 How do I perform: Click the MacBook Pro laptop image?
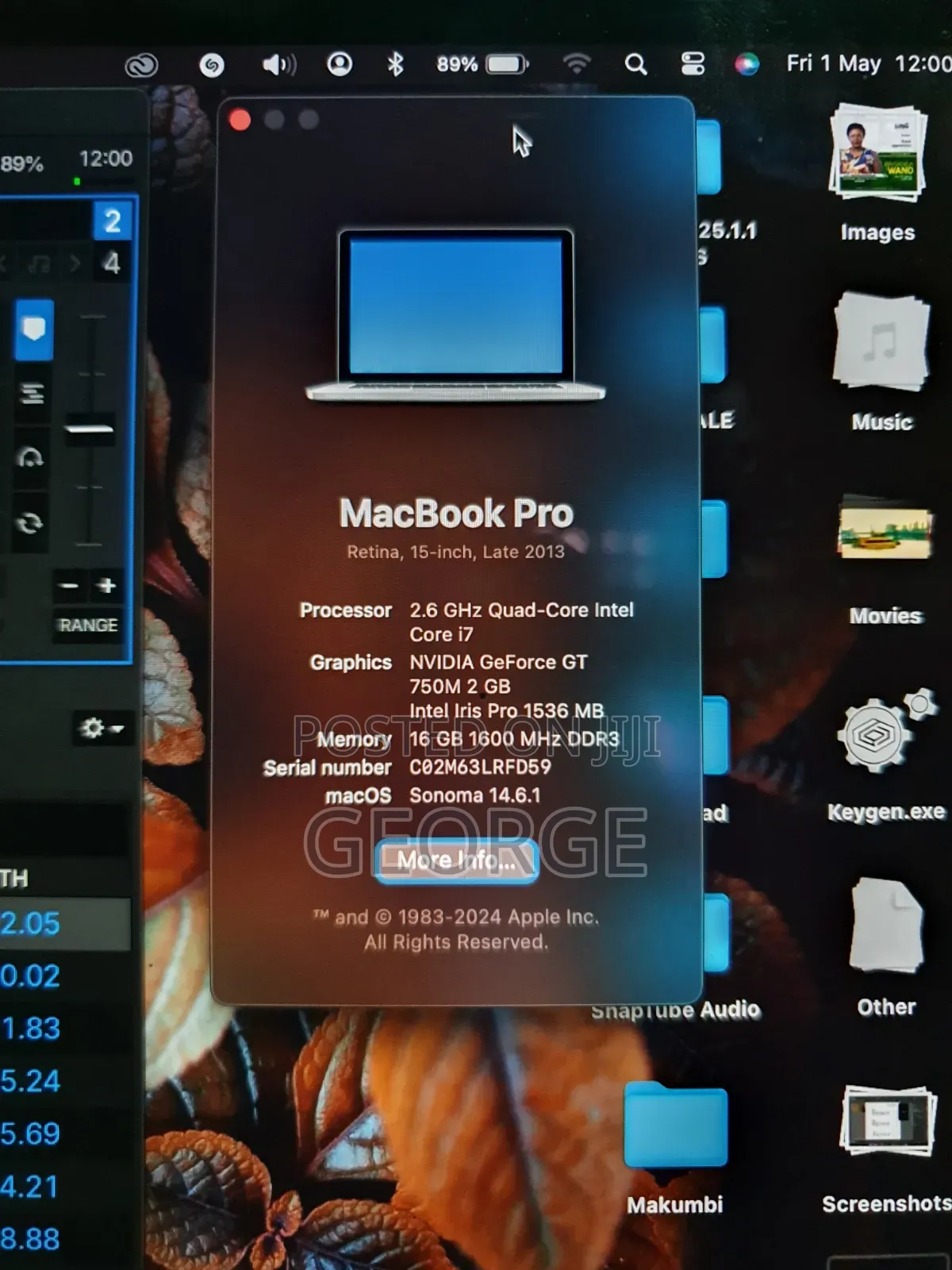pos(455,315)
